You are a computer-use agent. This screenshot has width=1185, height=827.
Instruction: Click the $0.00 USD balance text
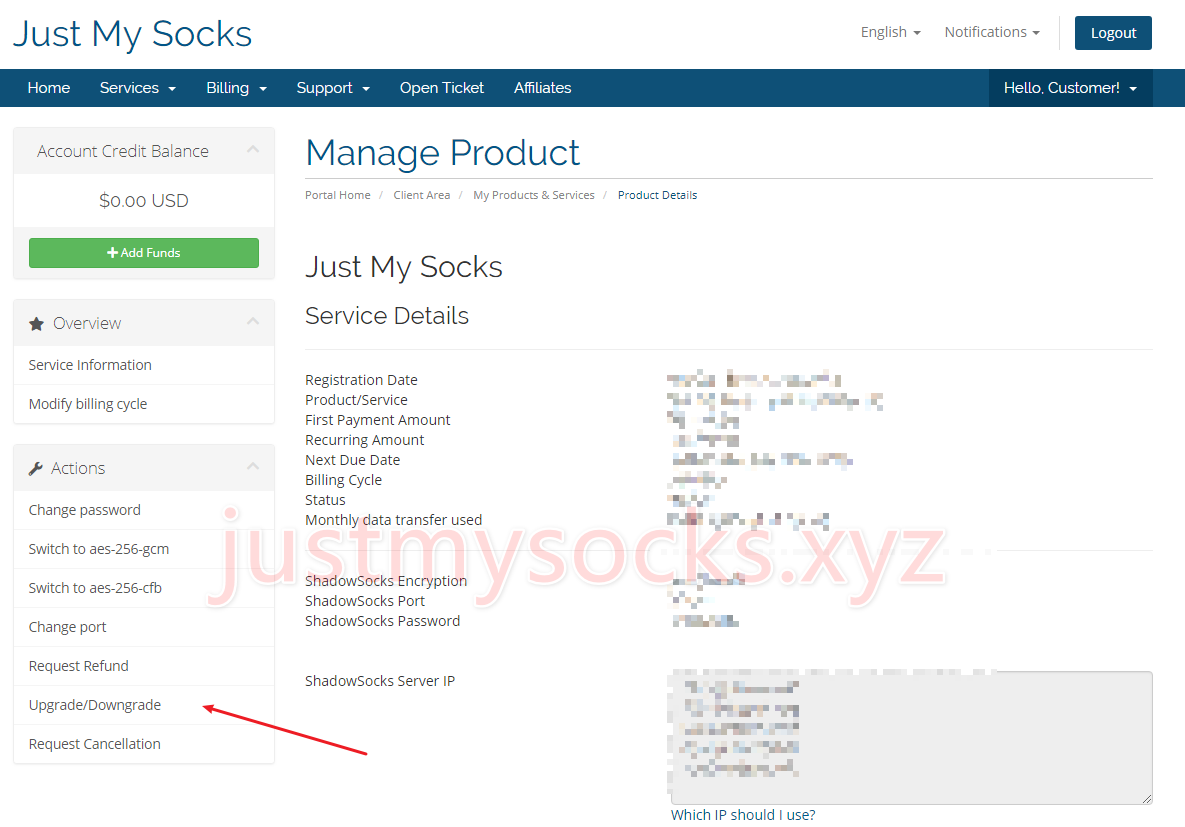144,200
